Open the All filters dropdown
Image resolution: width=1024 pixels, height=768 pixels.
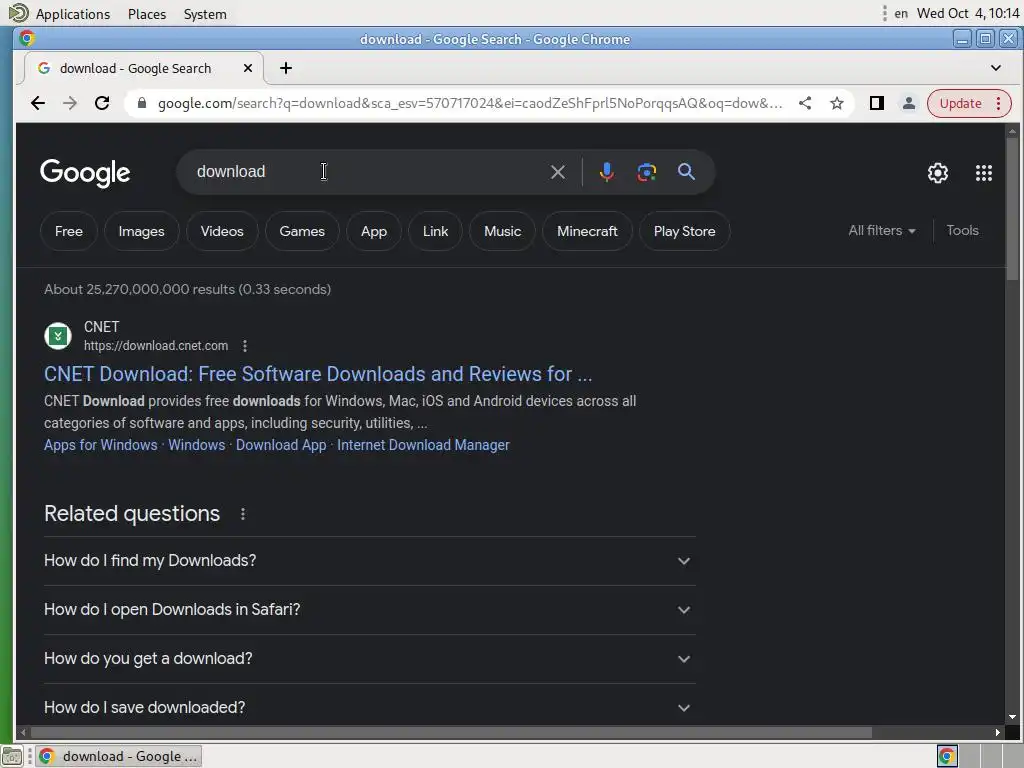[882, 231]
